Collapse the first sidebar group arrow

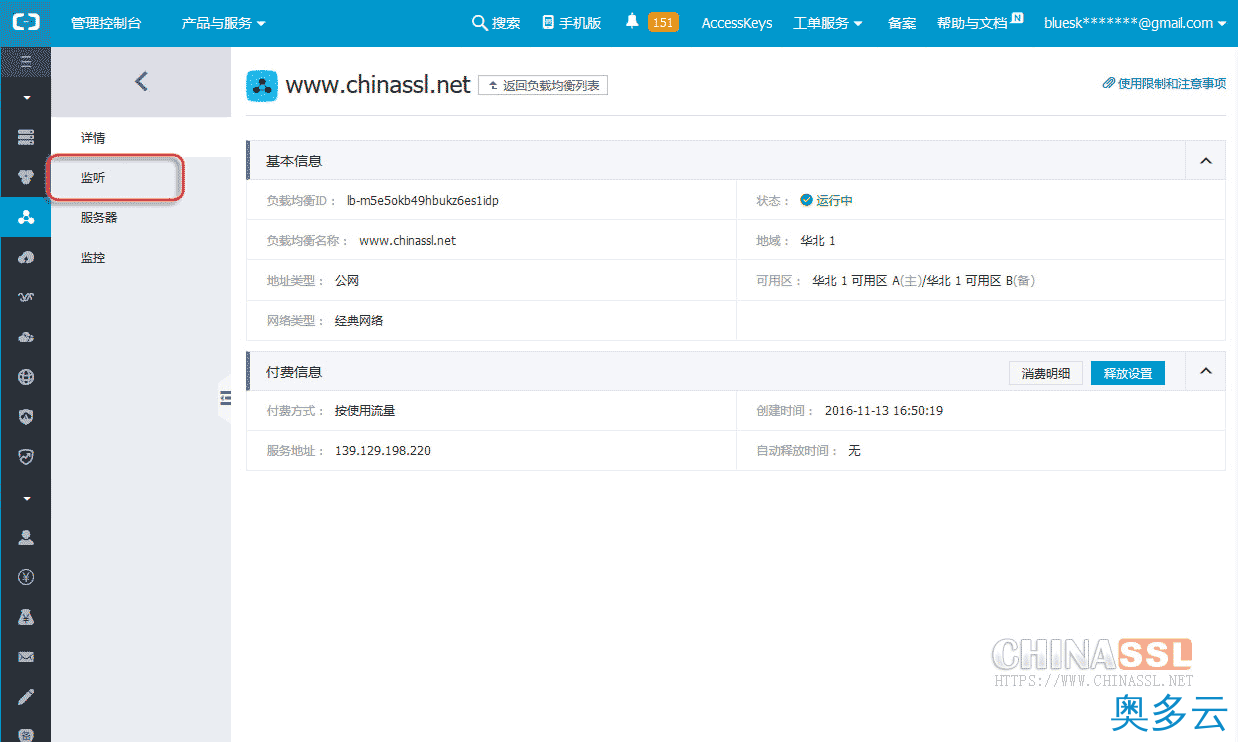[x=26, y=98]
